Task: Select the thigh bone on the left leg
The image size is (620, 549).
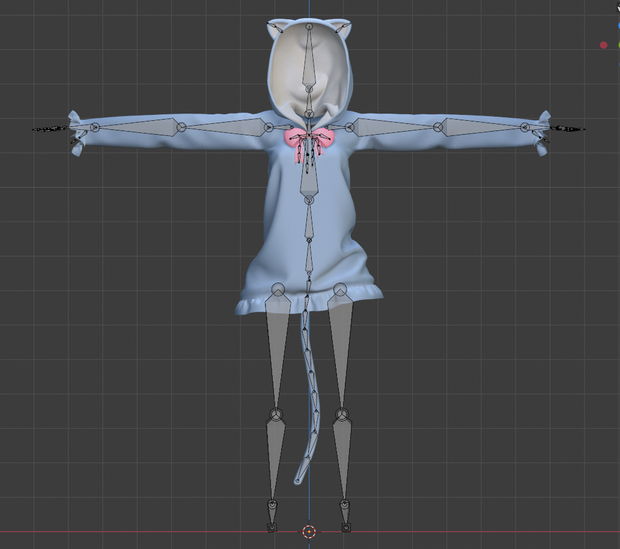Action: (x=277, y=352)
